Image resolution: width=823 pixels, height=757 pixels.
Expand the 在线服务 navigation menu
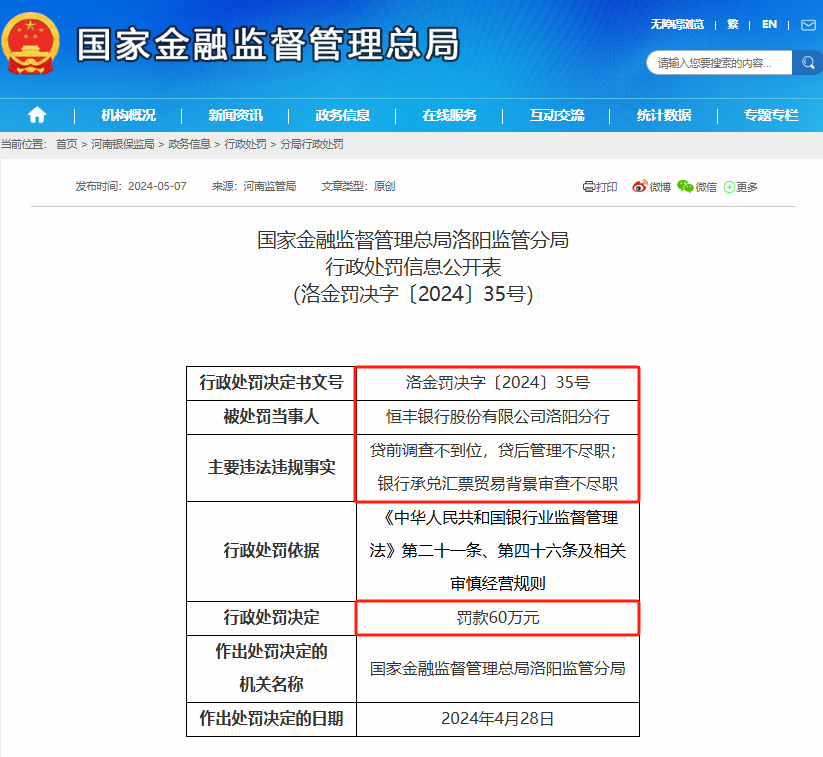449,115
